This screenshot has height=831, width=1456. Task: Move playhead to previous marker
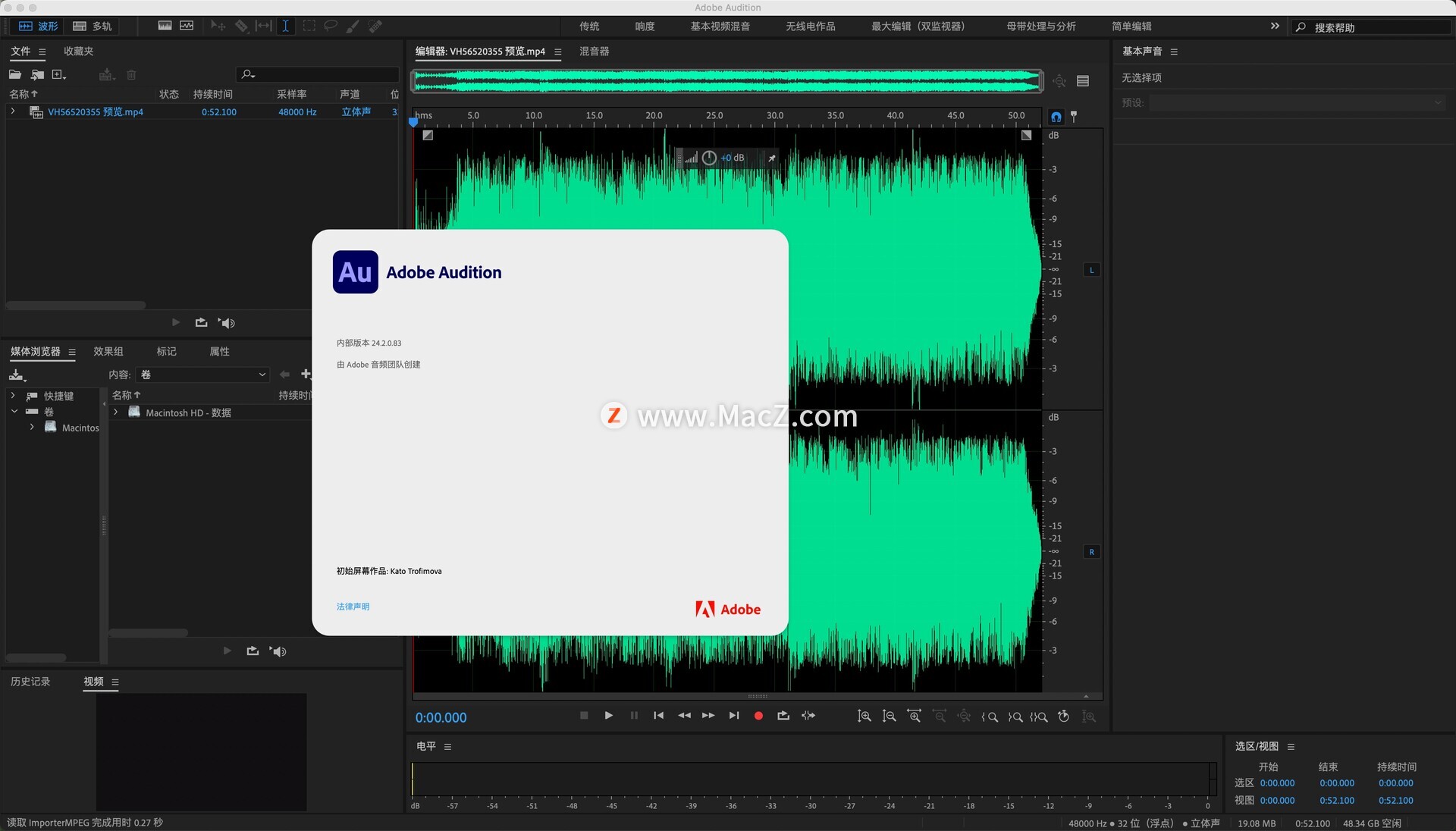tap(658, 715)
